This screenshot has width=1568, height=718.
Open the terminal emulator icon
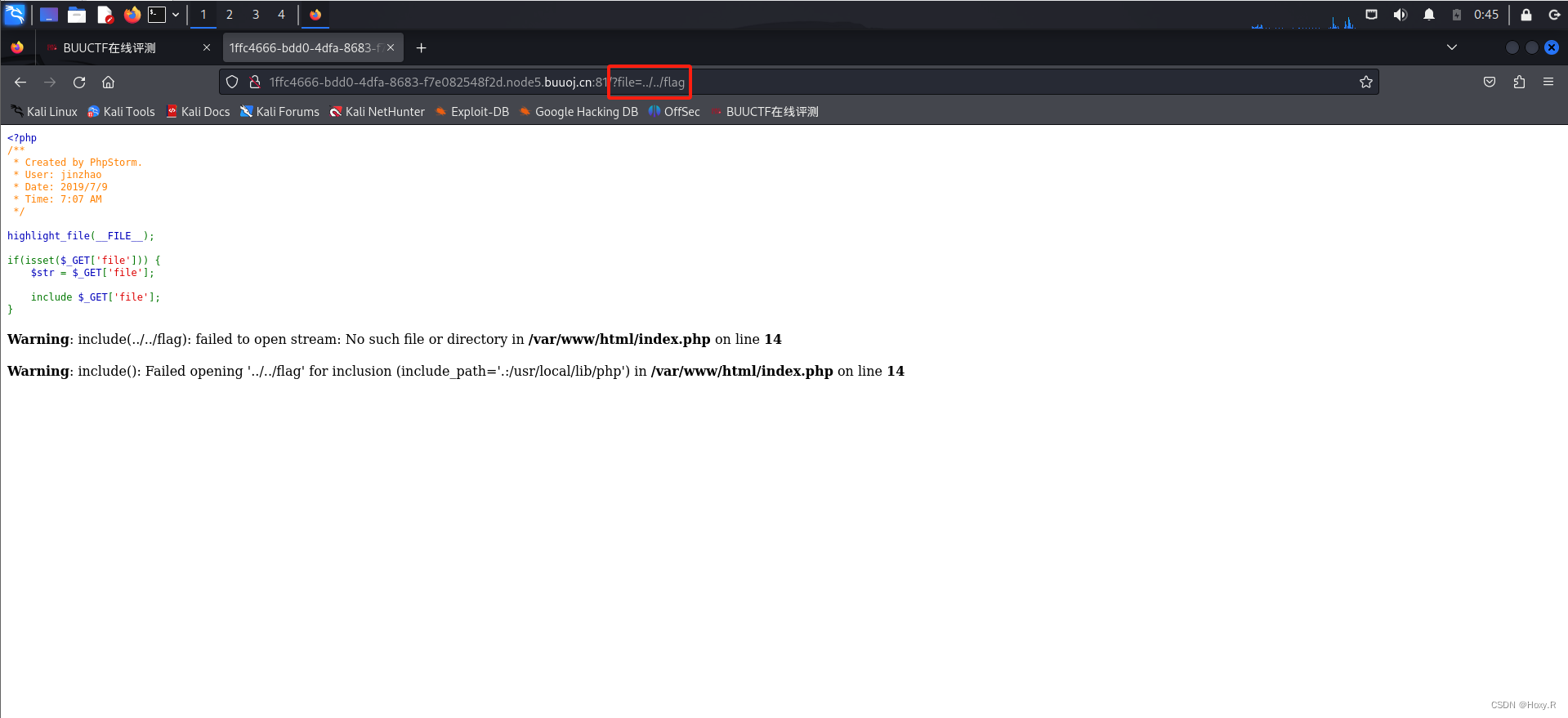[156, 15]
